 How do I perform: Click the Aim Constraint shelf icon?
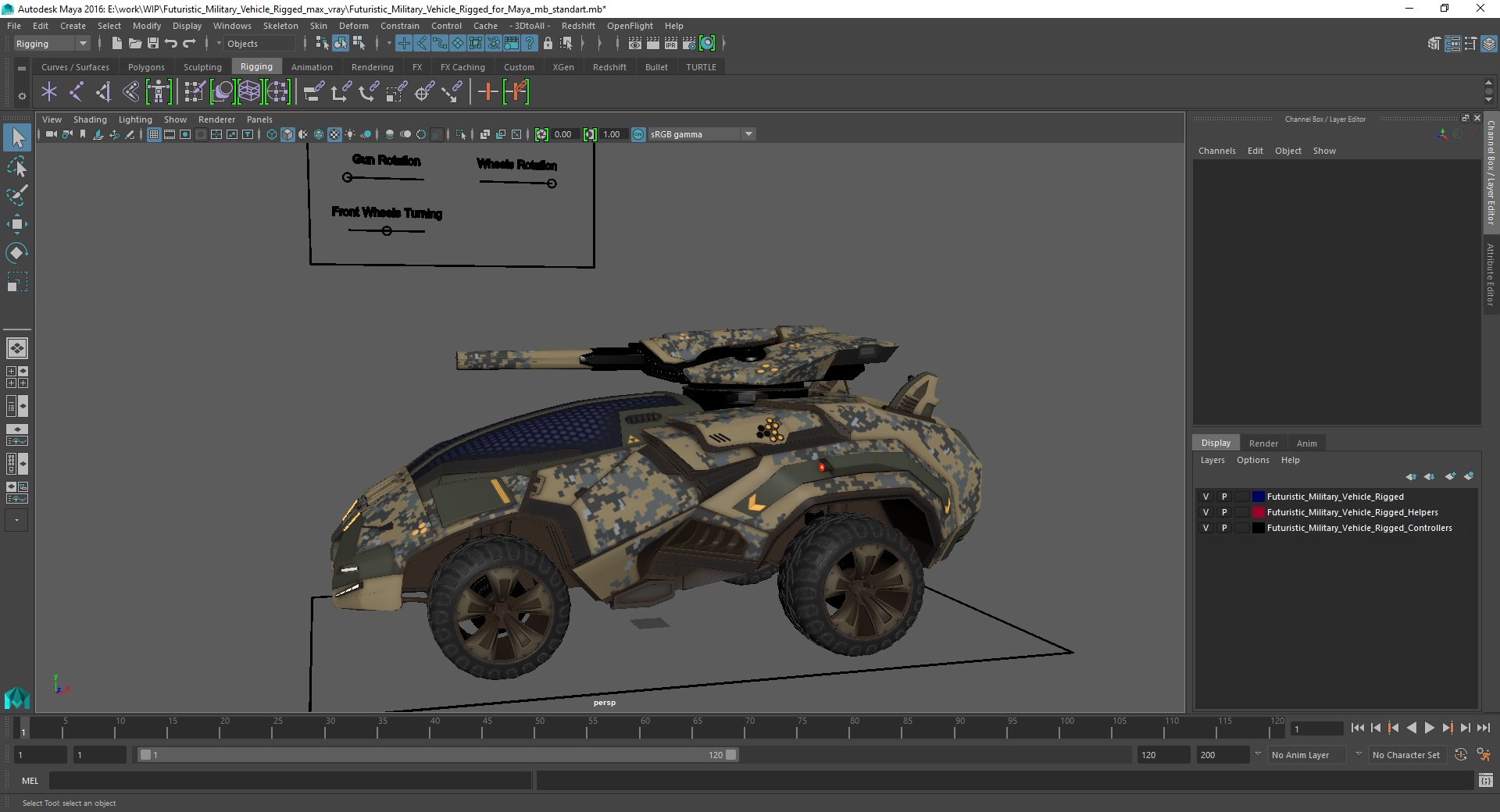[424, 92]
